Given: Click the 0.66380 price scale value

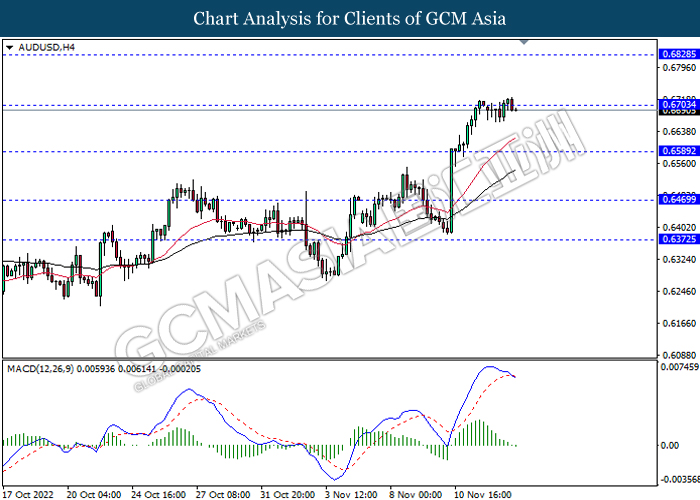Looking at the screenshot, I should [679, 132].
